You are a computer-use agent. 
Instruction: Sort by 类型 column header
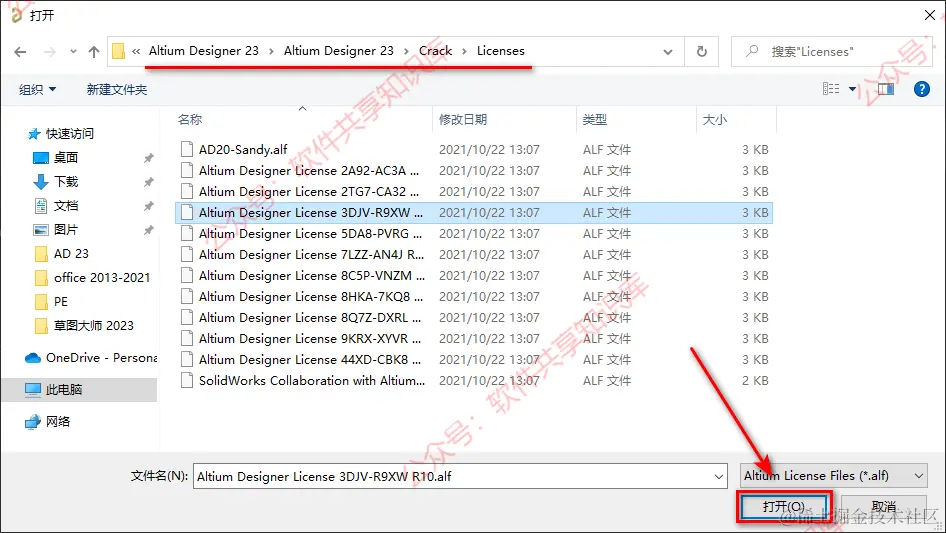click(636, 120)
